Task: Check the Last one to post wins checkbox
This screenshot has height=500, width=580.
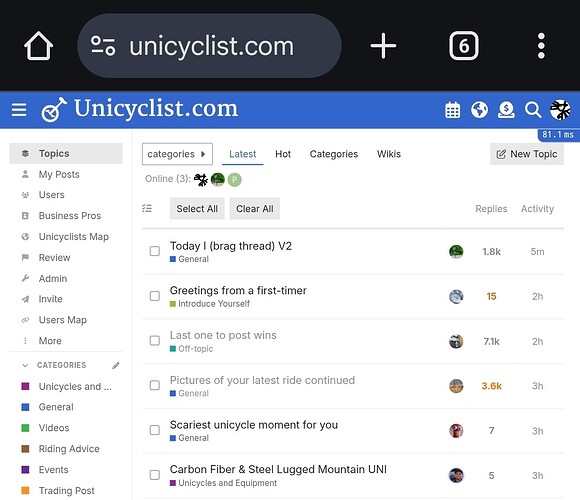Action: point(155,341)
